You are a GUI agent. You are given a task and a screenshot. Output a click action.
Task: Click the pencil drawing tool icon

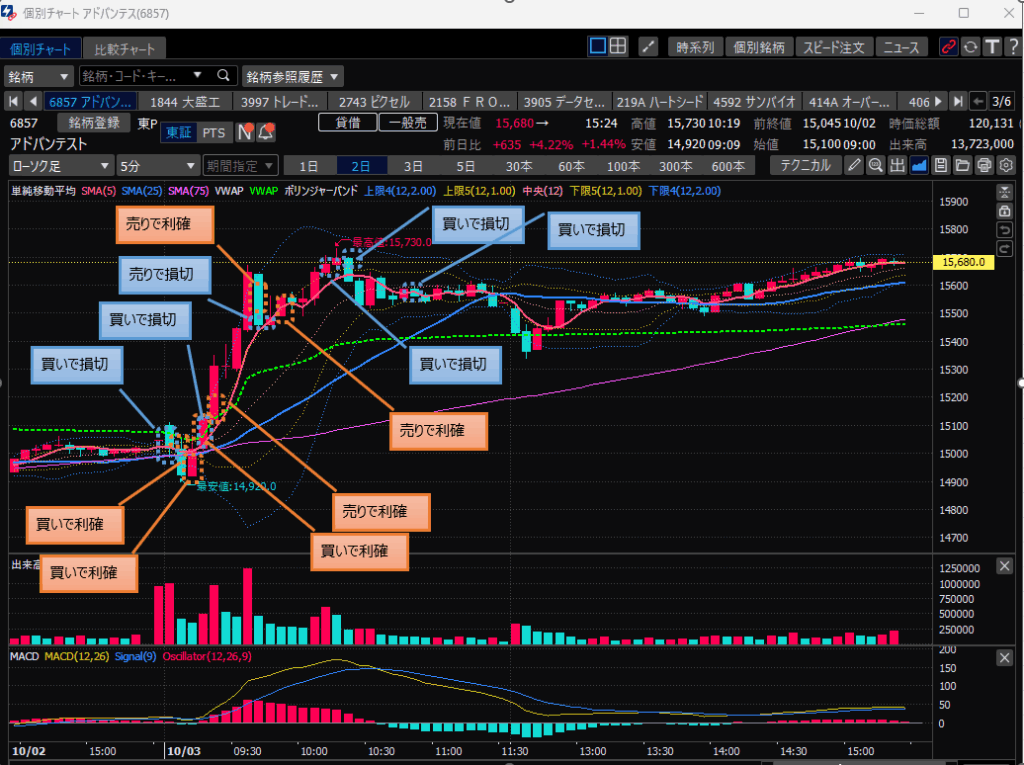pos(855,166)
